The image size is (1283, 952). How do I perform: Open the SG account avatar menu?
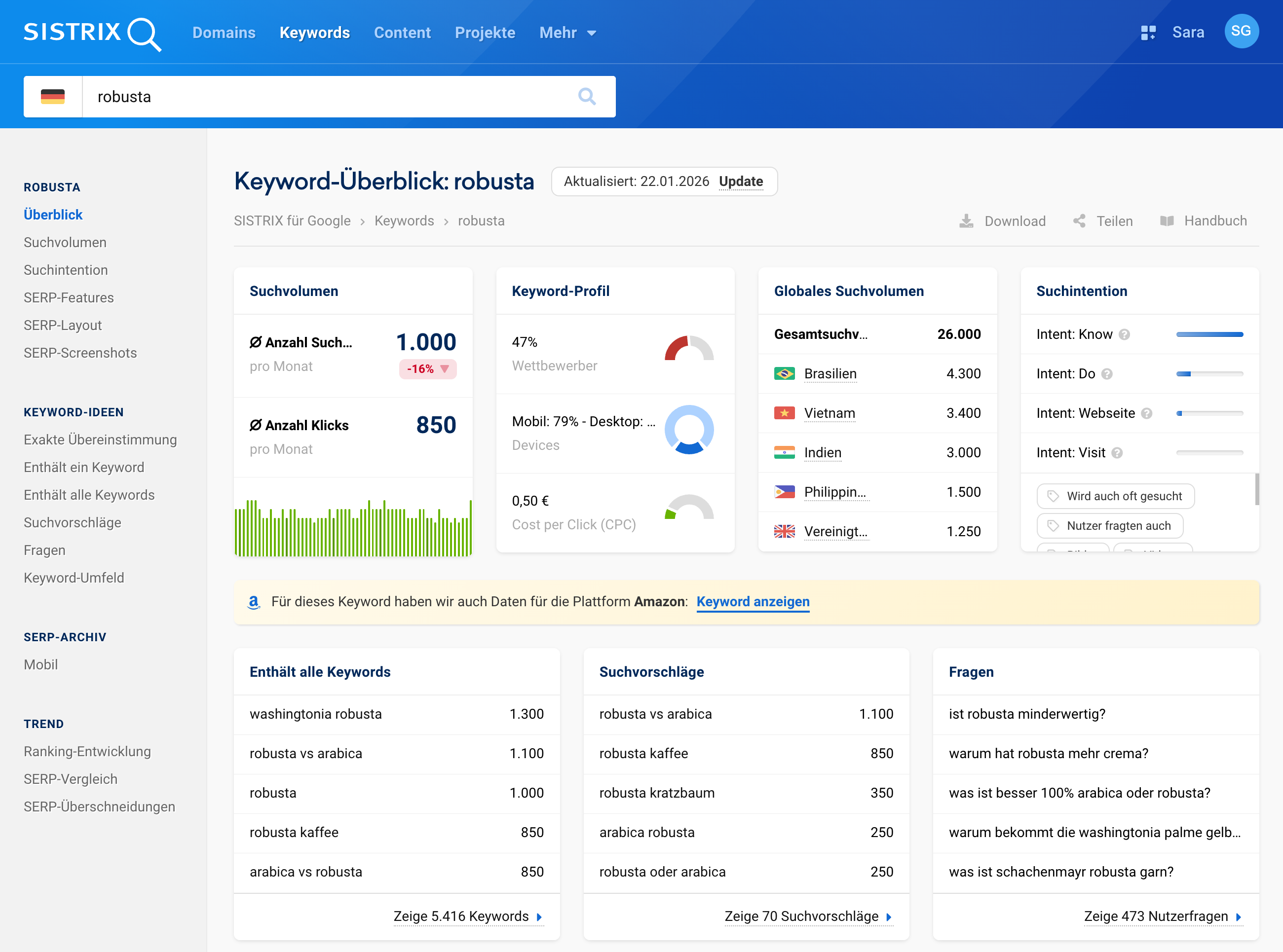click(x=1242, y=31)
